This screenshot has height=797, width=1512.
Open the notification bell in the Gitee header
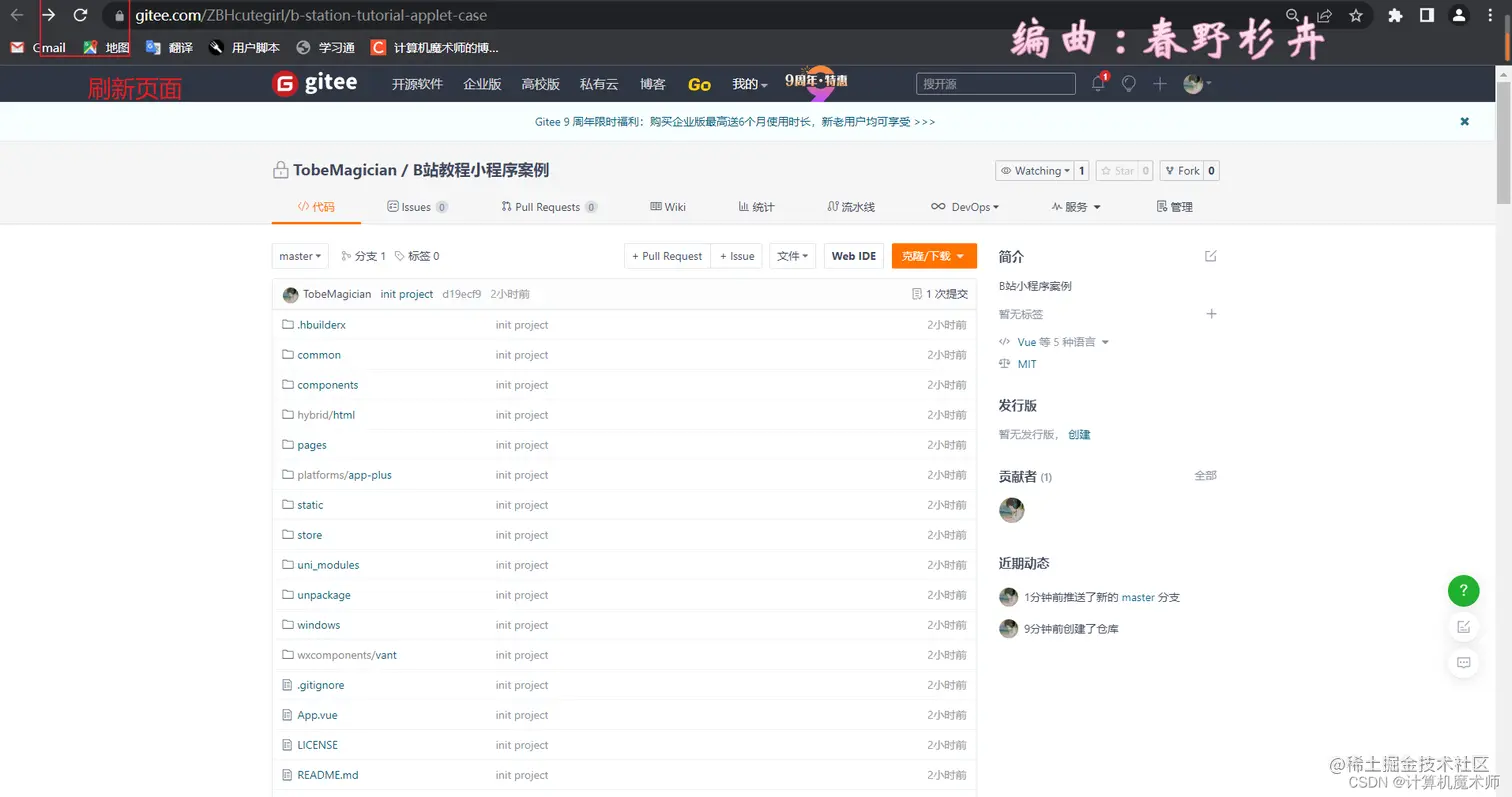pyautogui.click(x=1096, y=84)
